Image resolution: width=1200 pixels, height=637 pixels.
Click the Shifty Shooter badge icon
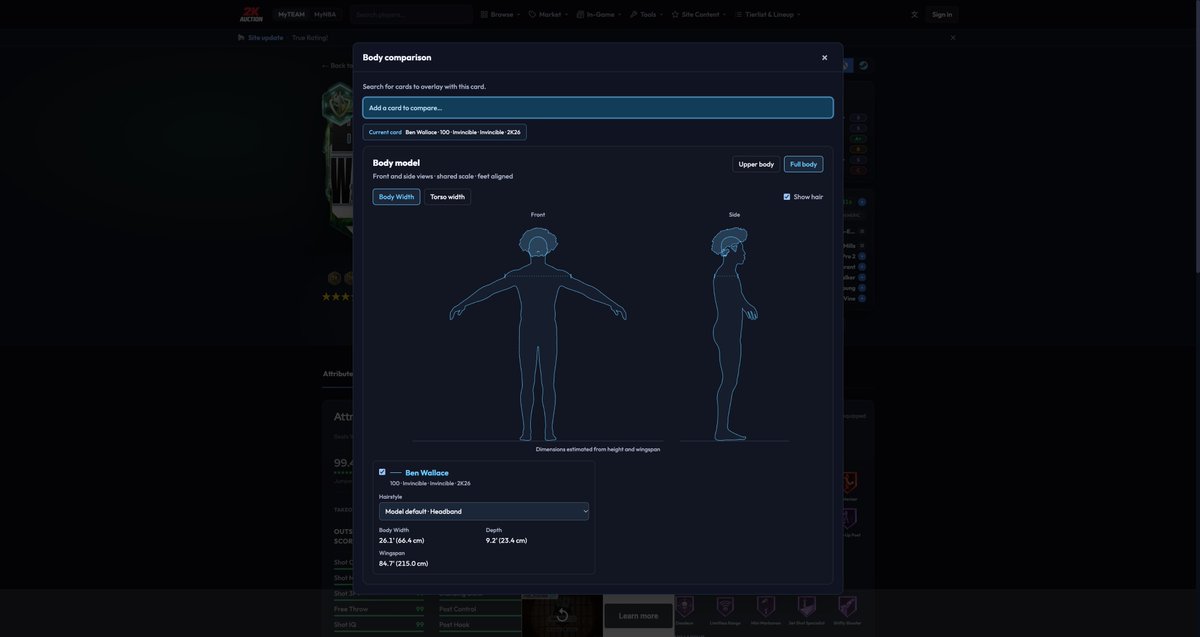click(x=847, y=606)
